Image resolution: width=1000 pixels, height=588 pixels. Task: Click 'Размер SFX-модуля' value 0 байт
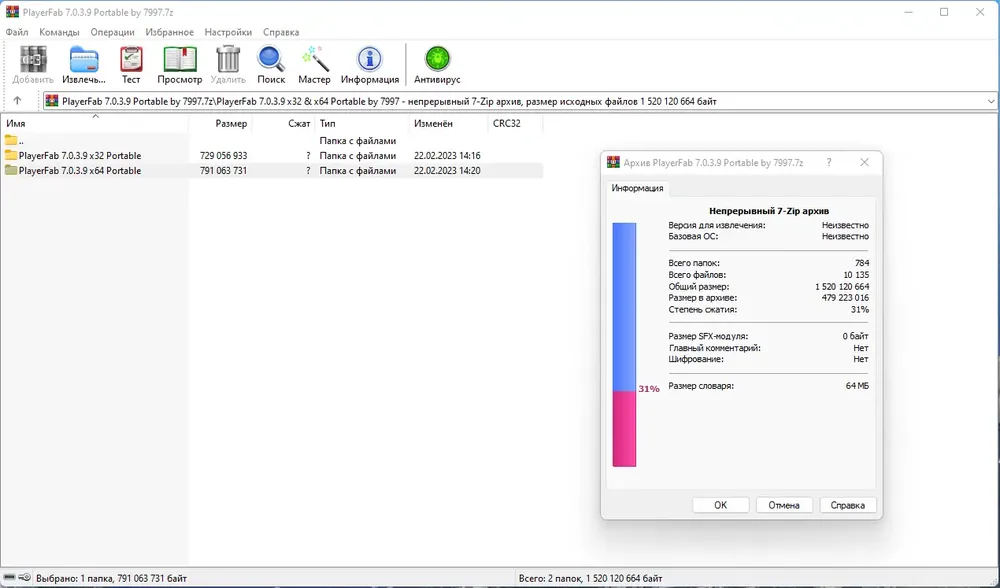click(x=855, y=336)
